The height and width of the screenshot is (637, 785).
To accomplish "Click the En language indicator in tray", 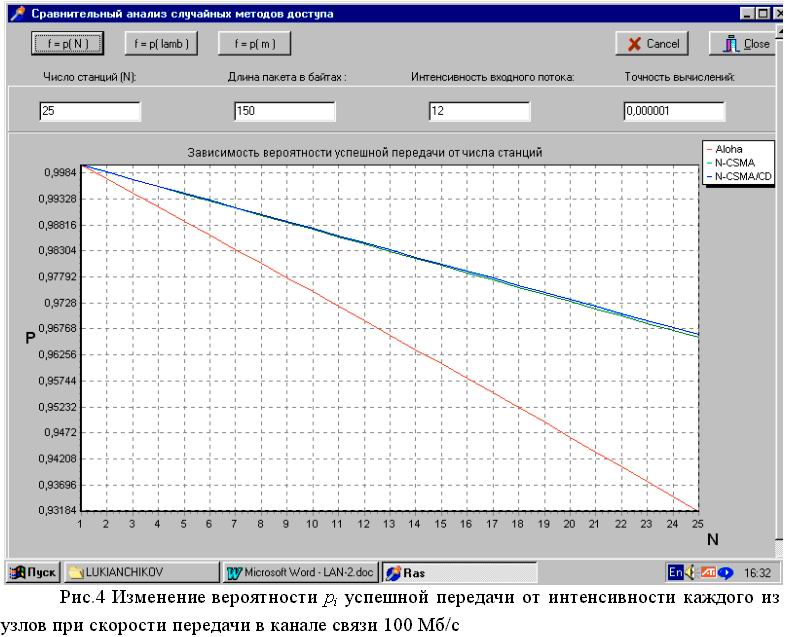I will tap(675, 572).
